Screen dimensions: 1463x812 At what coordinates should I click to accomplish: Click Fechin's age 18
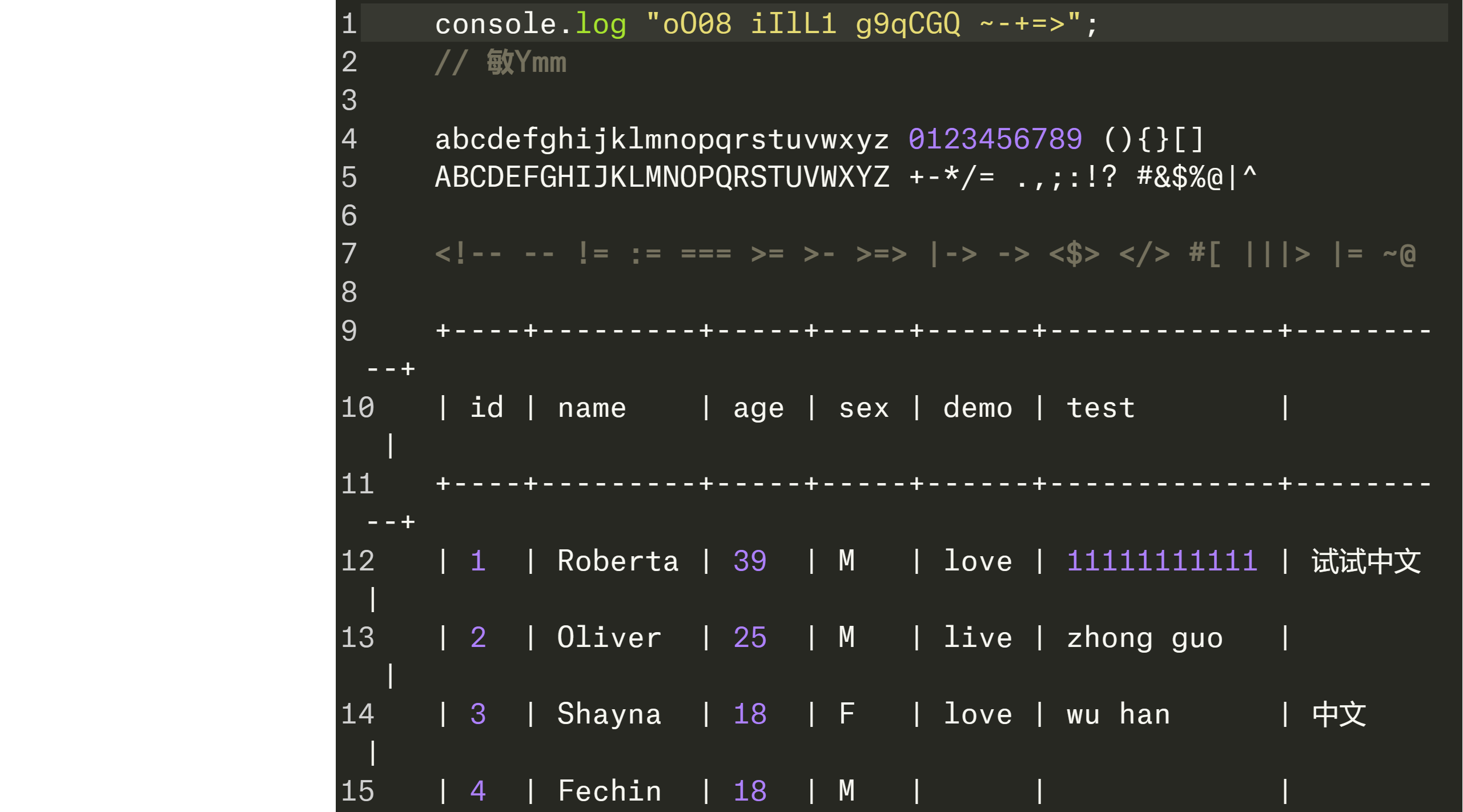pyautogui.click(x=750, y=791)
